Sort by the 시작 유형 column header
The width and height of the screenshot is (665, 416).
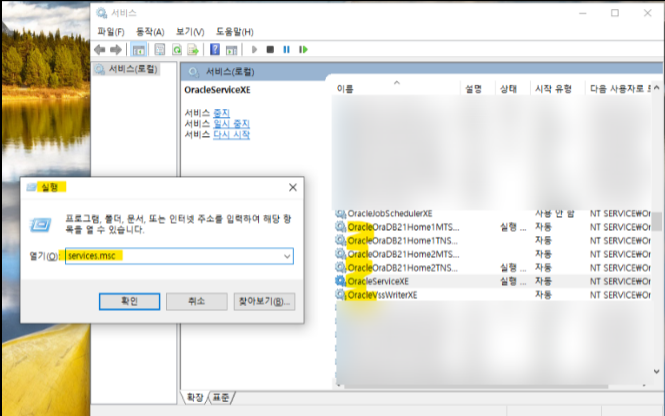[x=557, y=89]
